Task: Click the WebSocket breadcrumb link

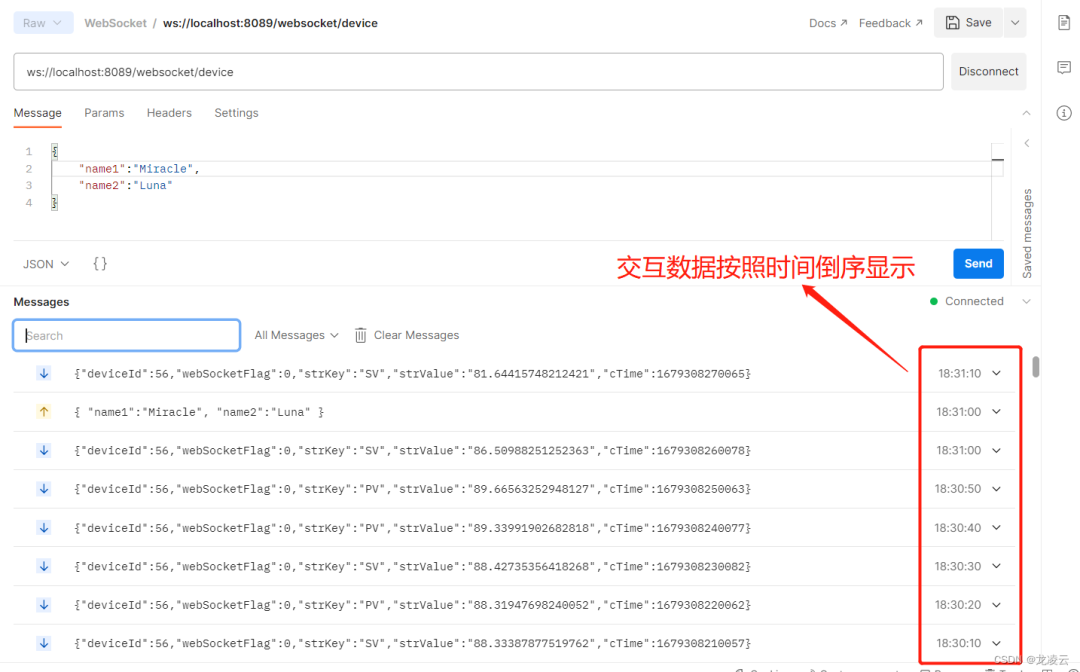Action: click(x=115, y=23)
